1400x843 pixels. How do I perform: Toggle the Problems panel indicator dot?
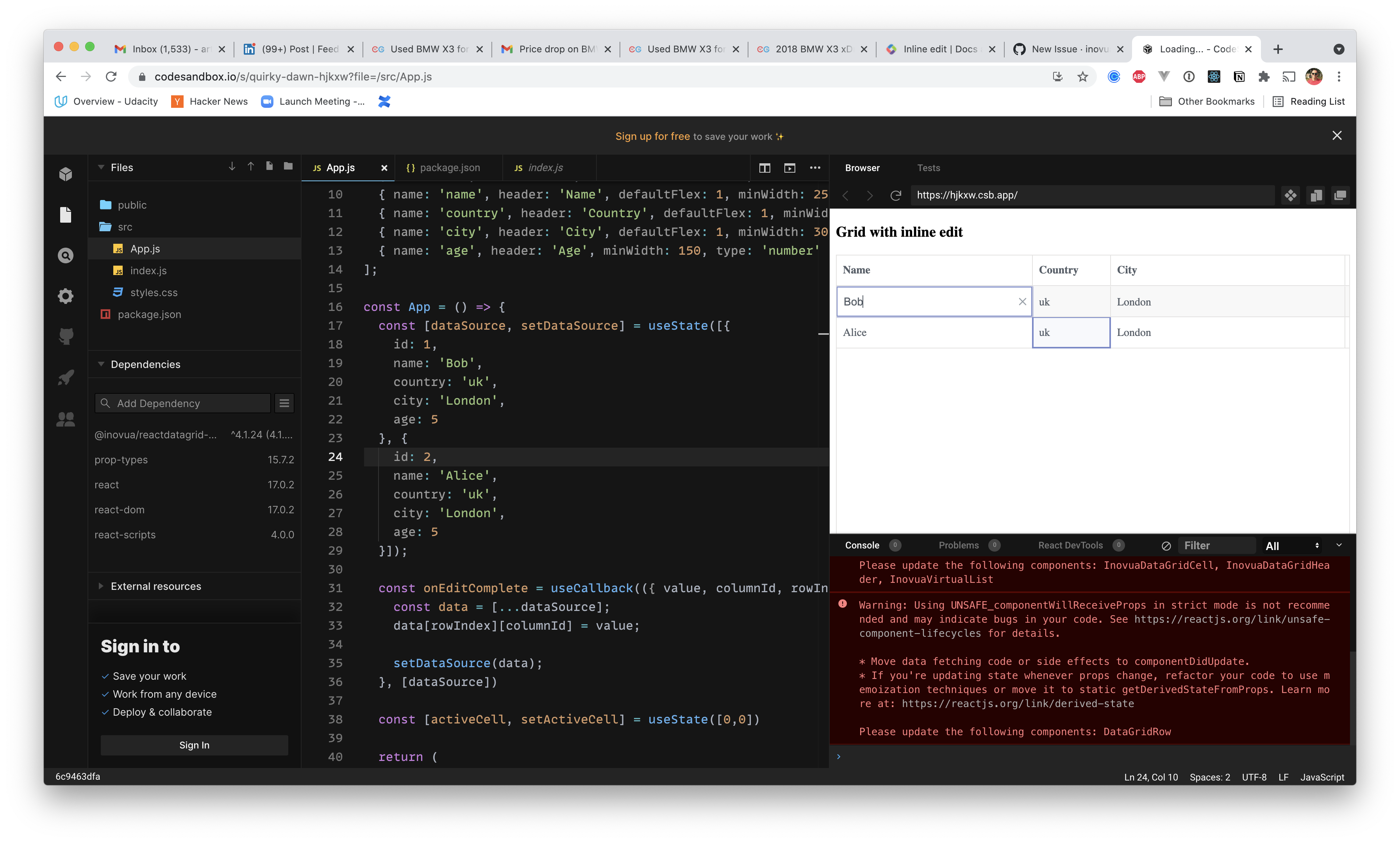[994, 546]
